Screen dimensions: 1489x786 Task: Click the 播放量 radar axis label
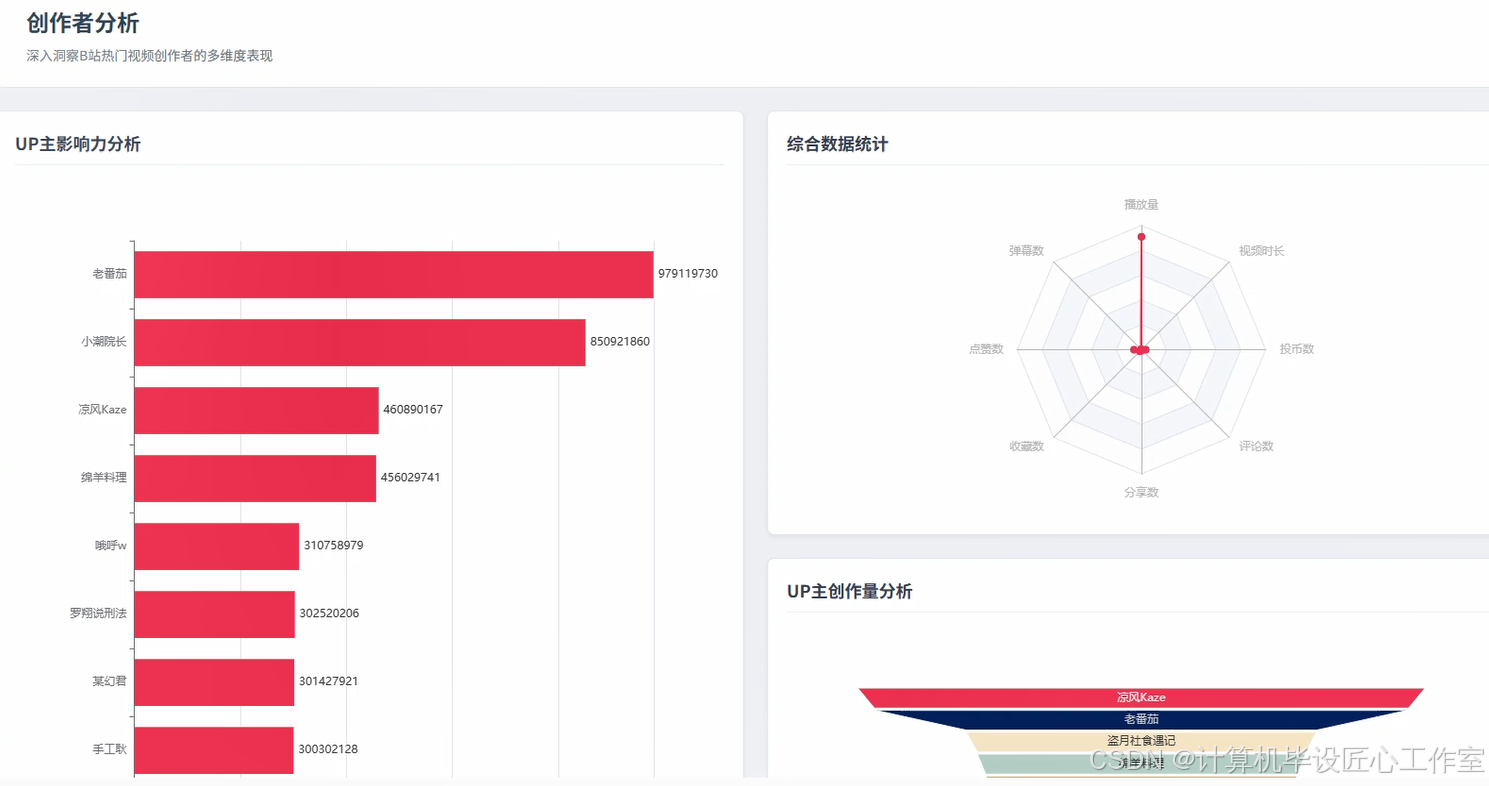(x=1141, y=205)
